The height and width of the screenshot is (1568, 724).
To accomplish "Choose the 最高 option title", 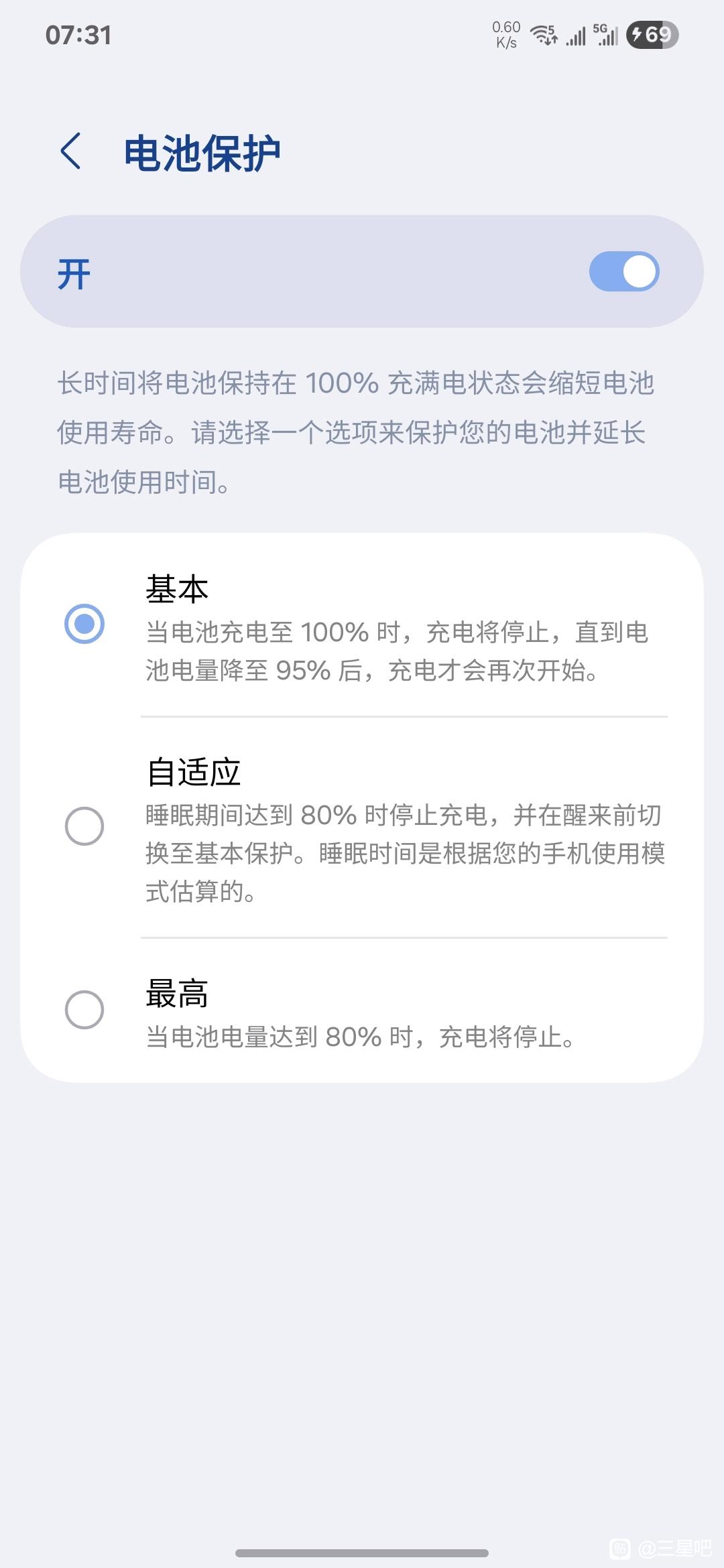I will 177,993.
